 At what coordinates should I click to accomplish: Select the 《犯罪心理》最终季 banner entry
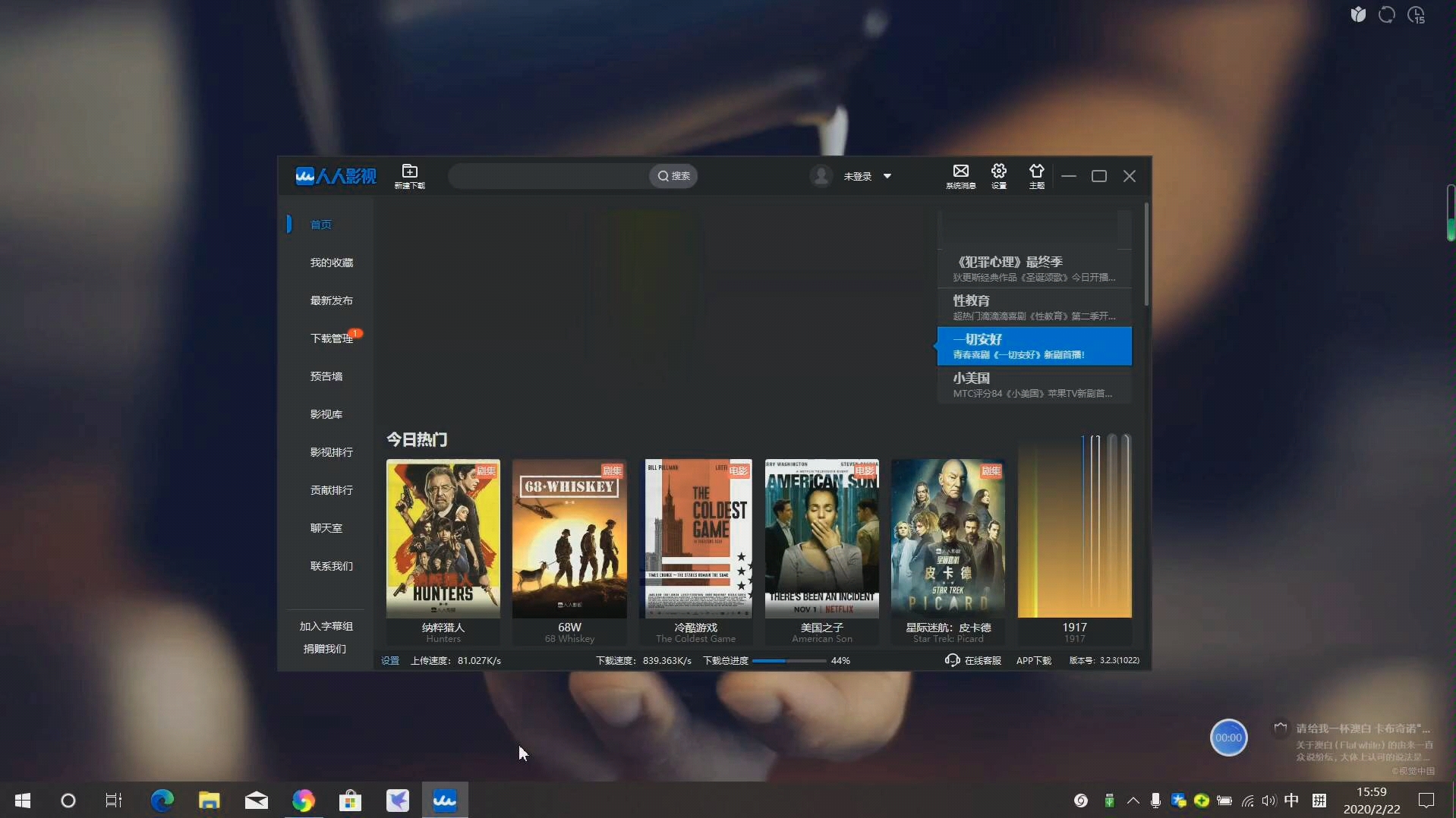tap(1034, 269)
